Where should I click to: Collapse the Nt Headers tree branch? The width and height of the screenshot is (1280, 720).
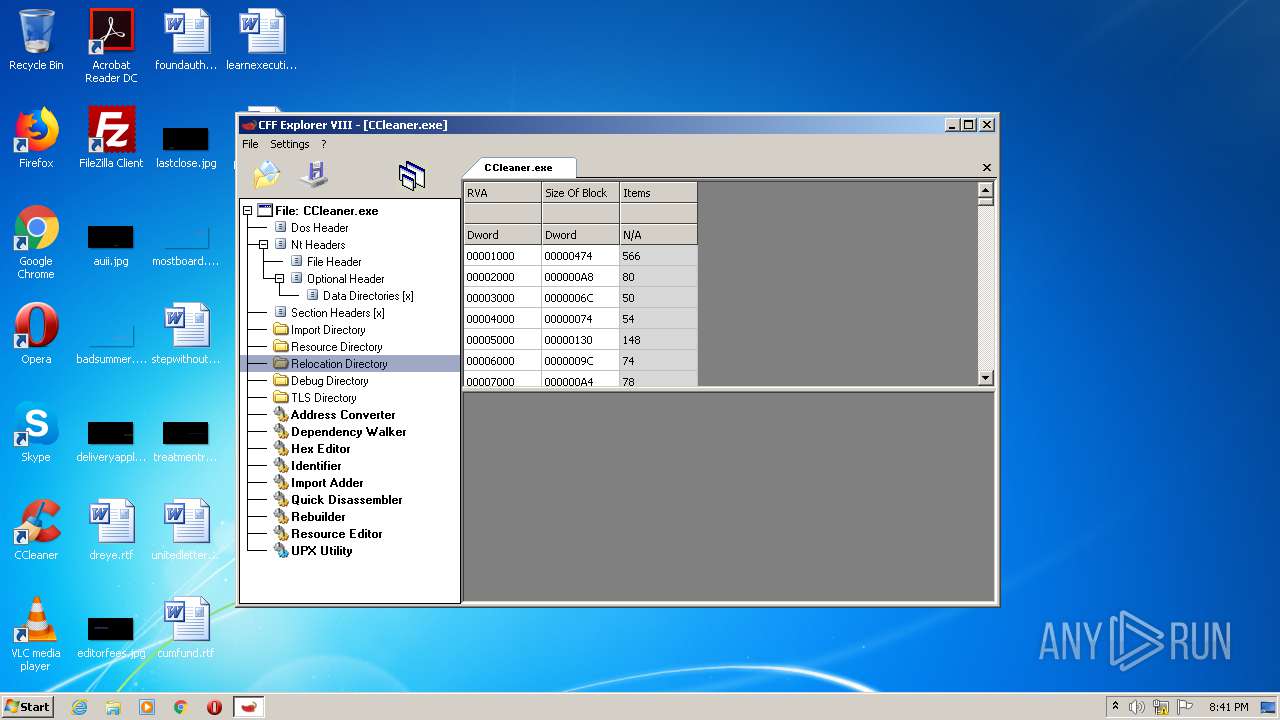[x=264, y=245]
